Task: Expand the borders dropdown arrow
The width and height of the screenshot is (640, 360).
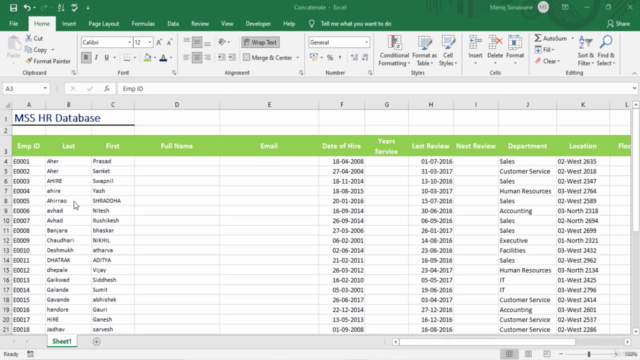Action: (135, 58)
